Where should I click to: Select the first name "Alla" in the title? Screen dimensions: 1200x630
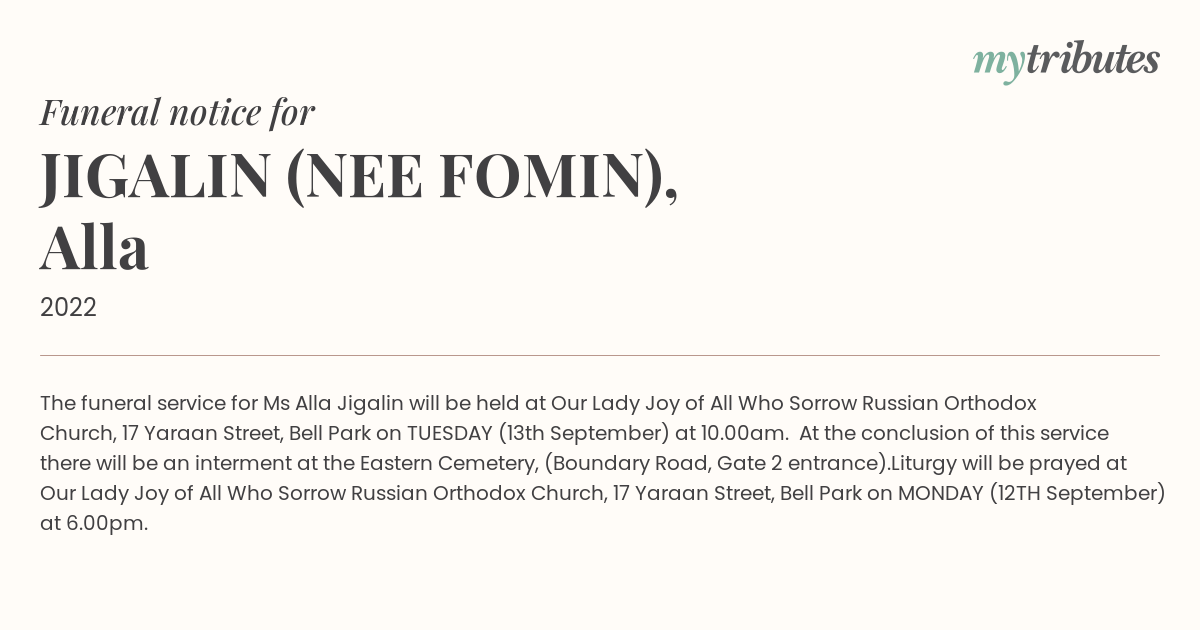pyautogui.click(x=94, y=247)
